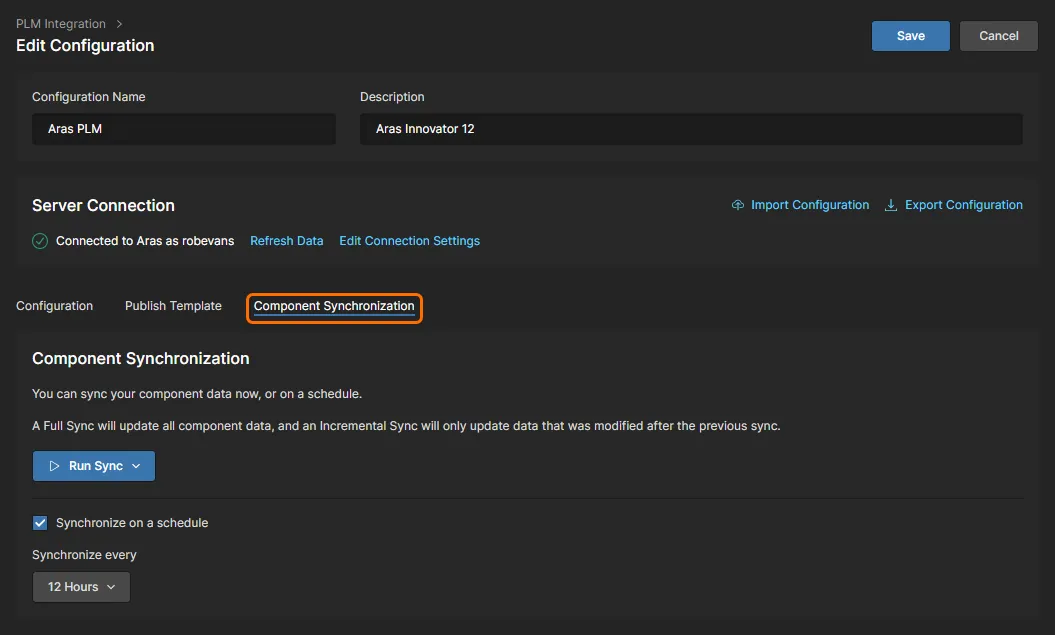Expand the Run Sync dropdown arrow

click(137, 466)
